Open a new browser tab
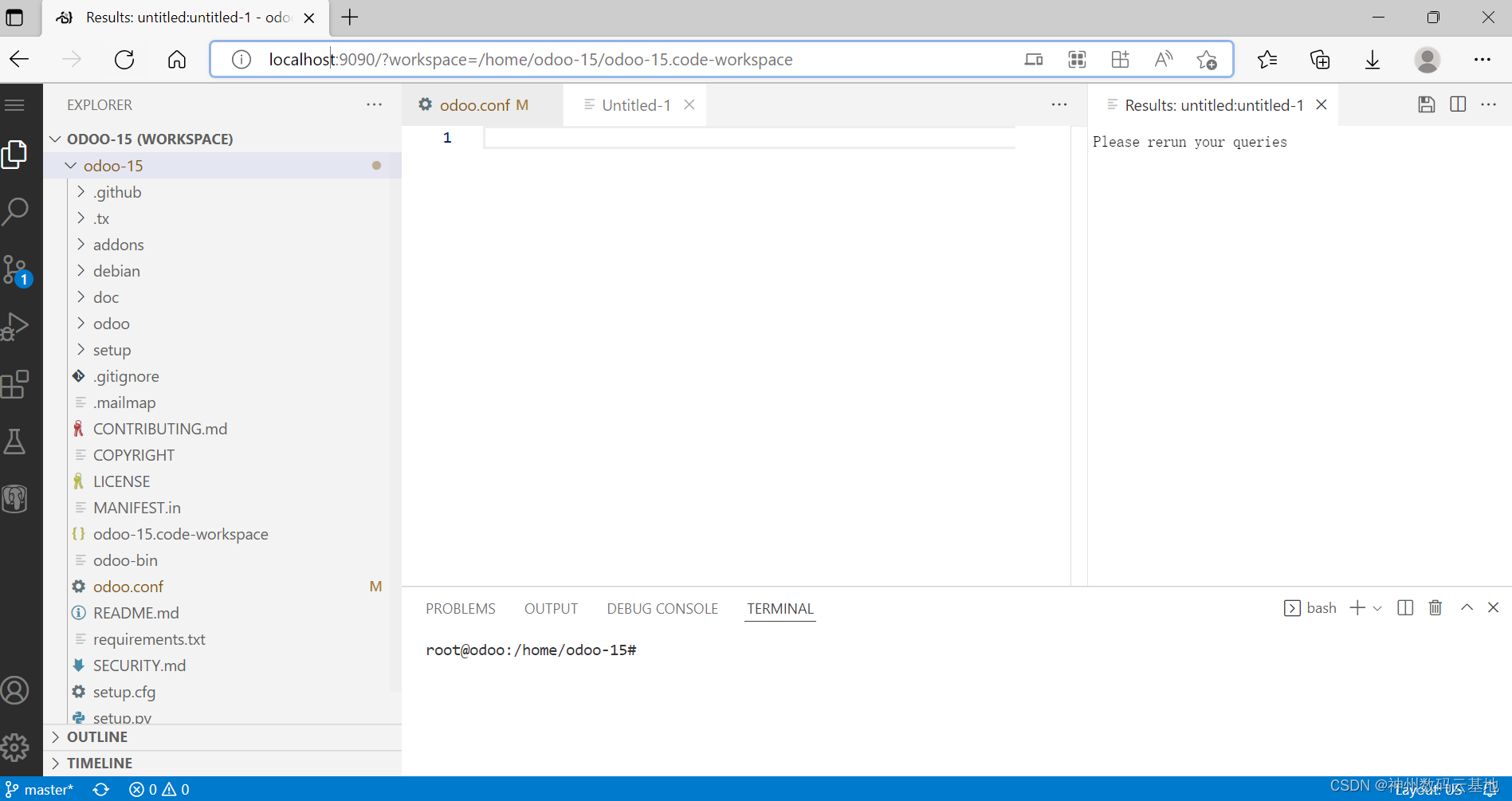This screenshot has width=1512, height=801. click(x=350, y=18)
